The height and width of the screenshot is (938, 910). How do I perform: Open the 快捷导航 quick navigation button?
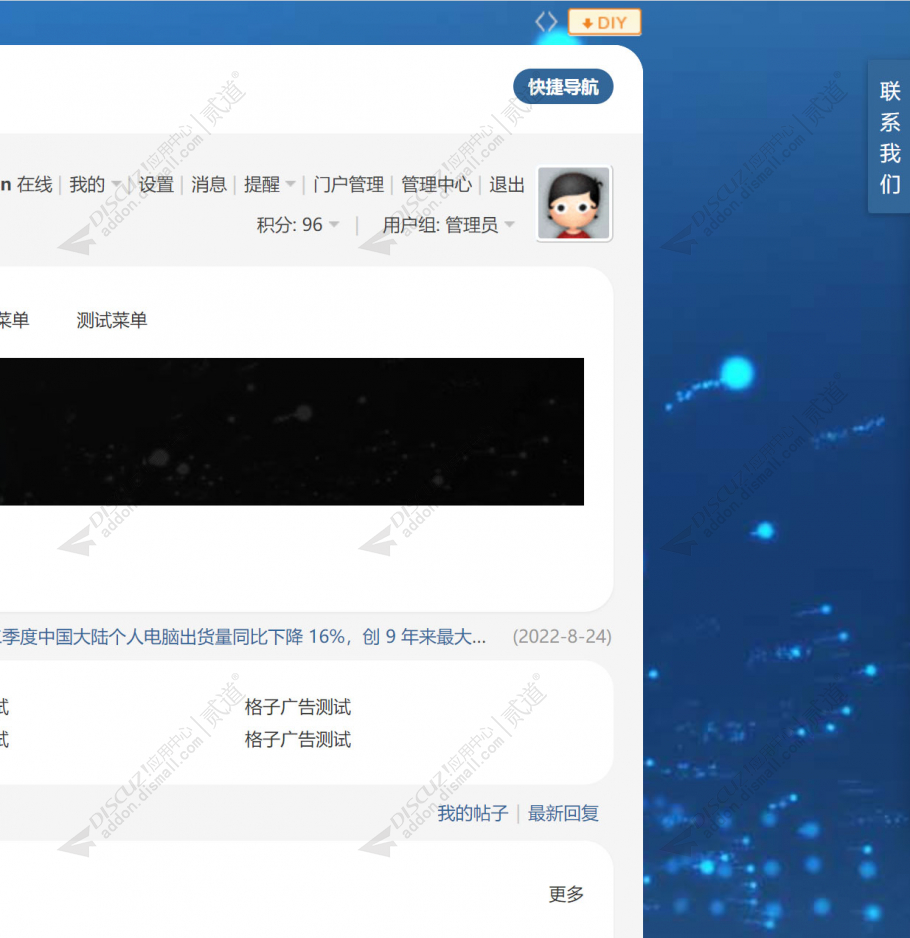tap(563, 87)
